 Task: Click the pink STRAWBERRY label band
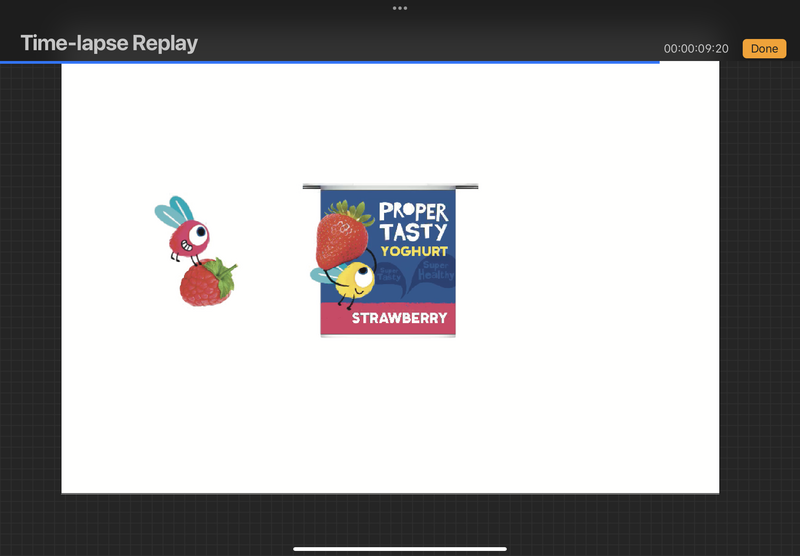tap(390, 320)
